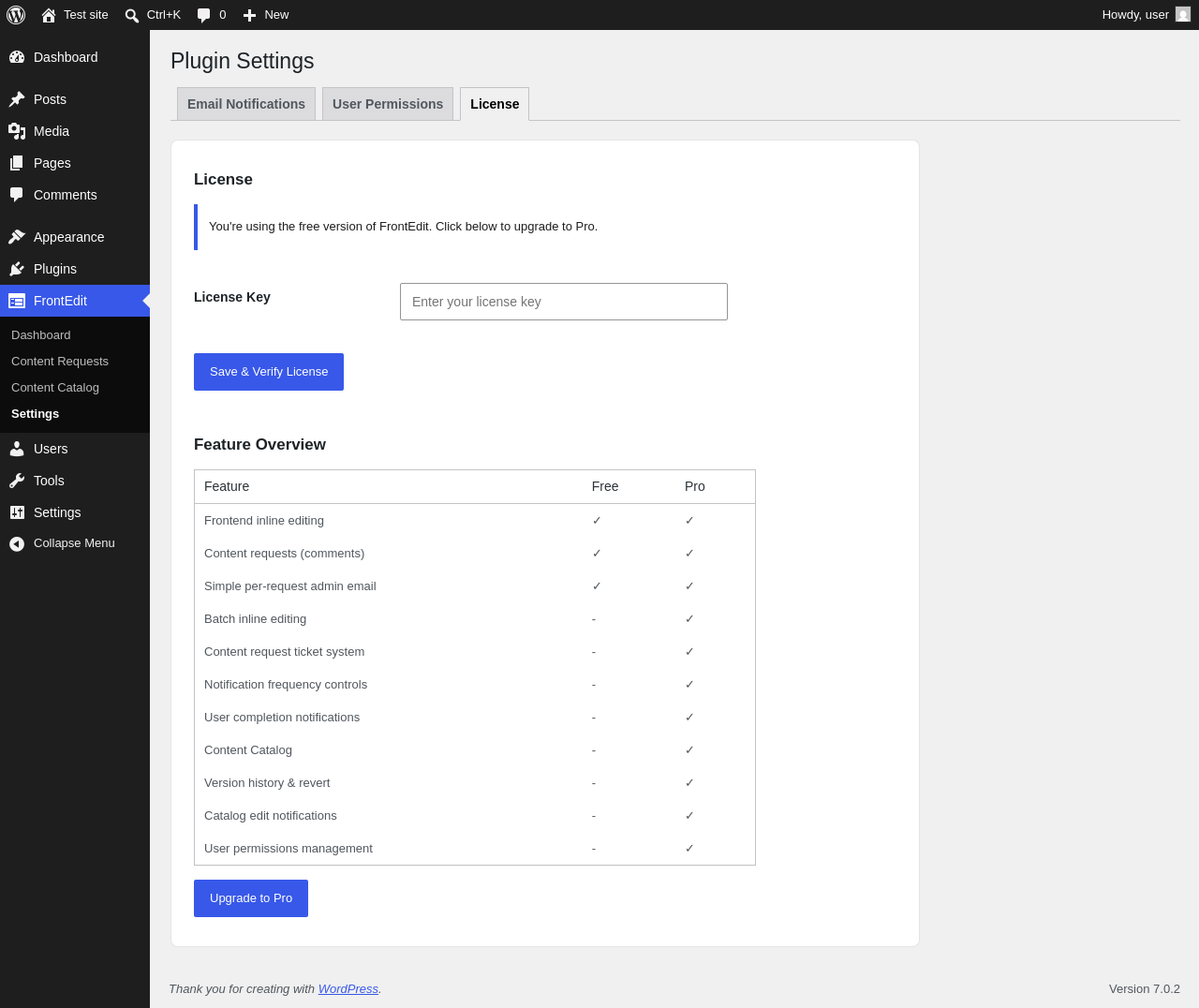Click 'Batch inline editing' row text
This screenshot has height=1008, width=1199.
255,619
